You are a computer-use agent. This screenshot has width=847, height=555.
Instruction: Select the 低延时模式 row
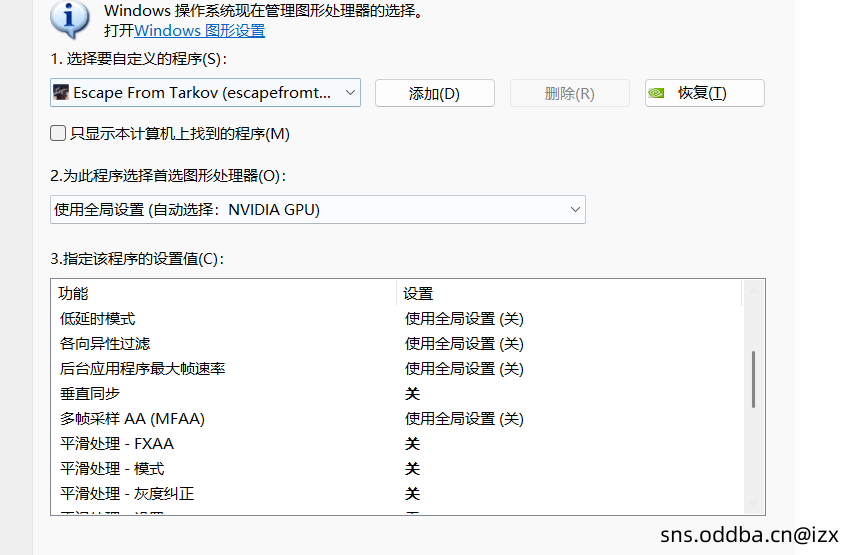click(x=396, y=319)
